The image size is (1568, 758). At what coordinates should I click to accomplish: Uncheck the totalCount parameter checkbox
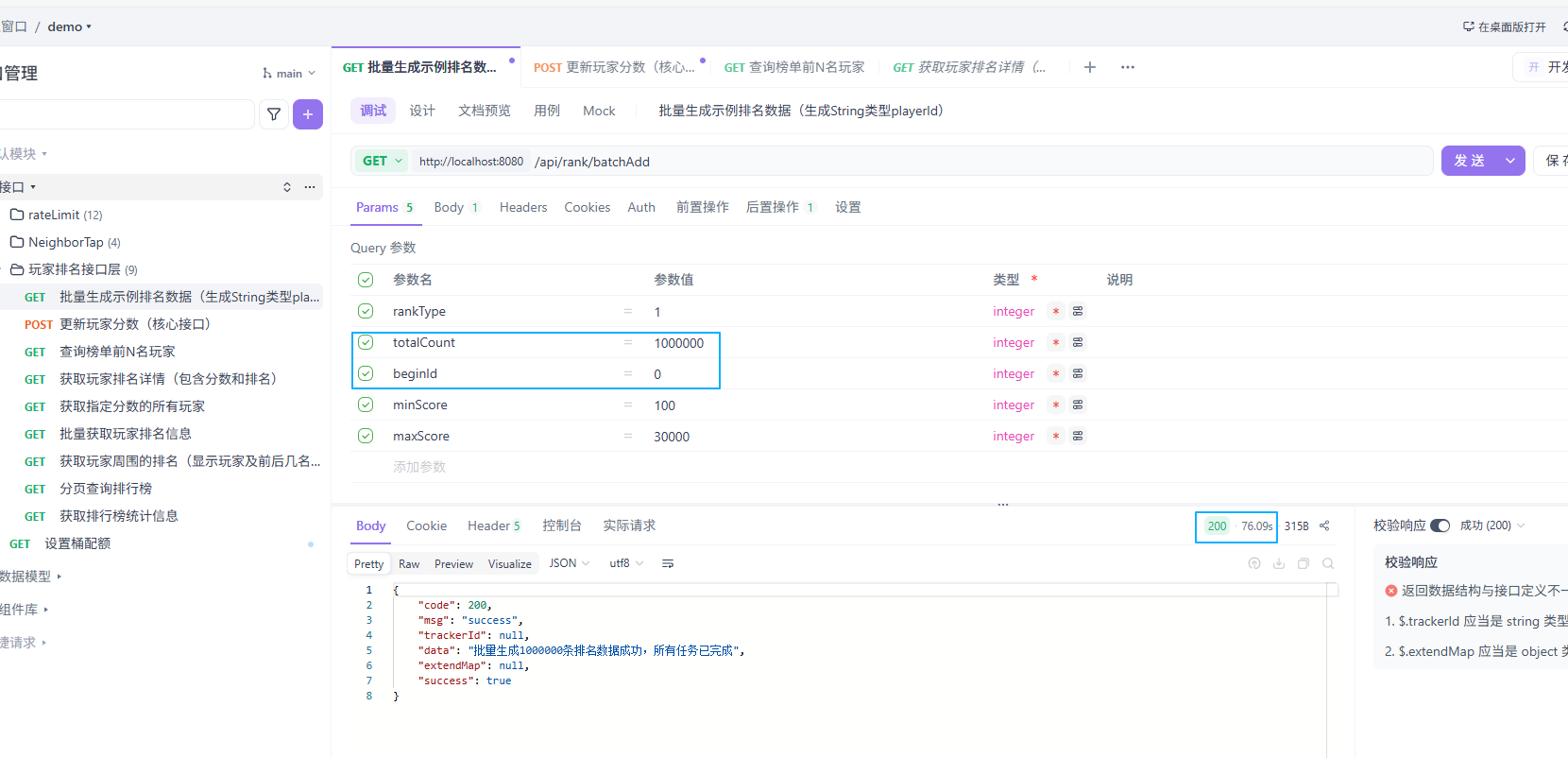366,342
